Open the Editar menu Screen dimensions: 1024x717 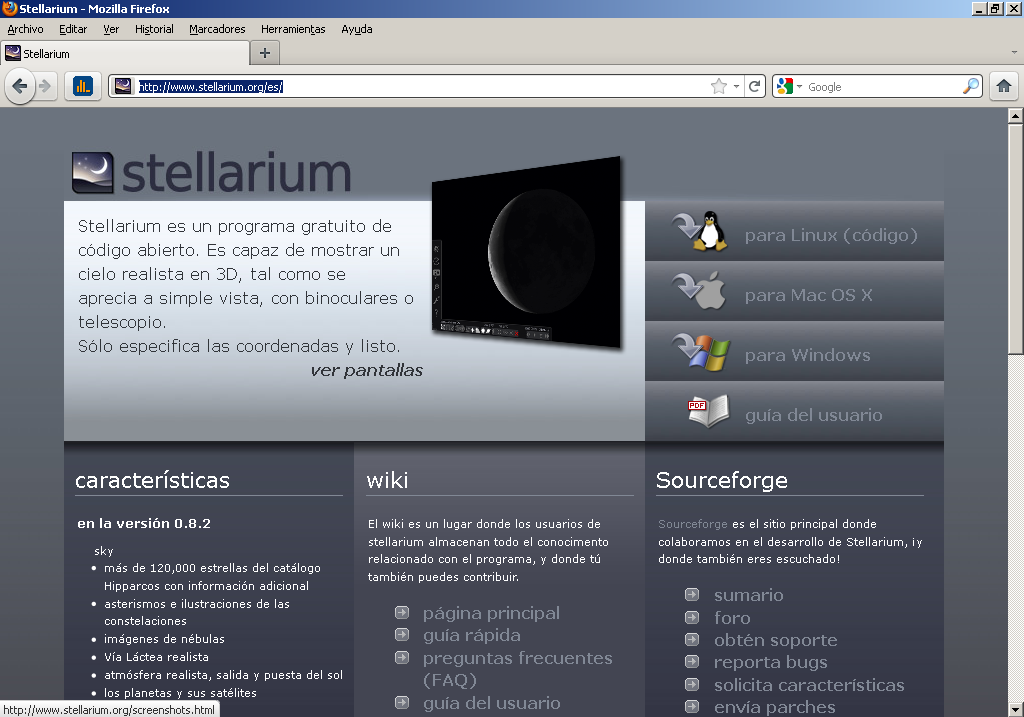(72, 29)
